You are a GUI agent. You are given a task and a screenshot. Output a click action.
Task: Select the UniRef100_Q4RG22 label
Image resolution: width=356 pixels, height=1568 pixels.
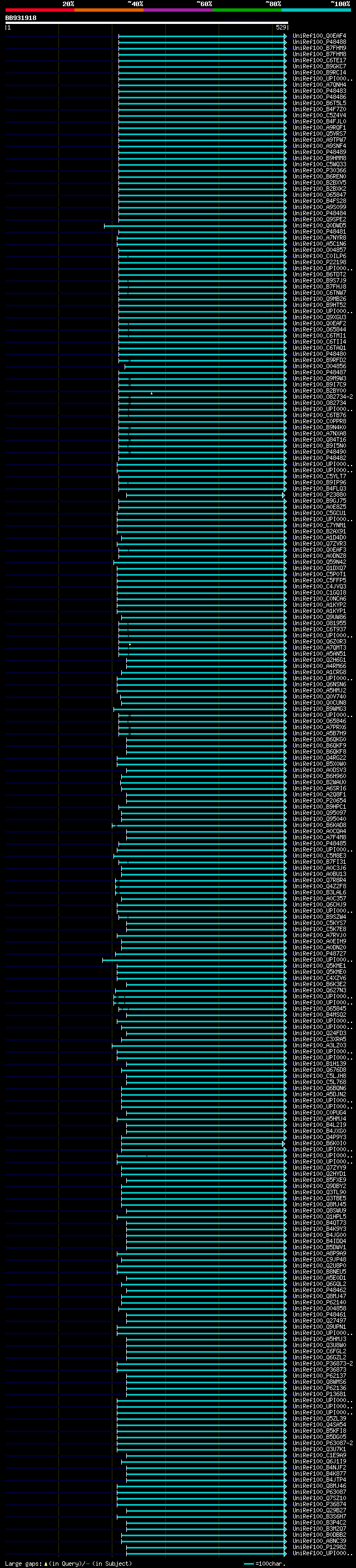[319, 758]
